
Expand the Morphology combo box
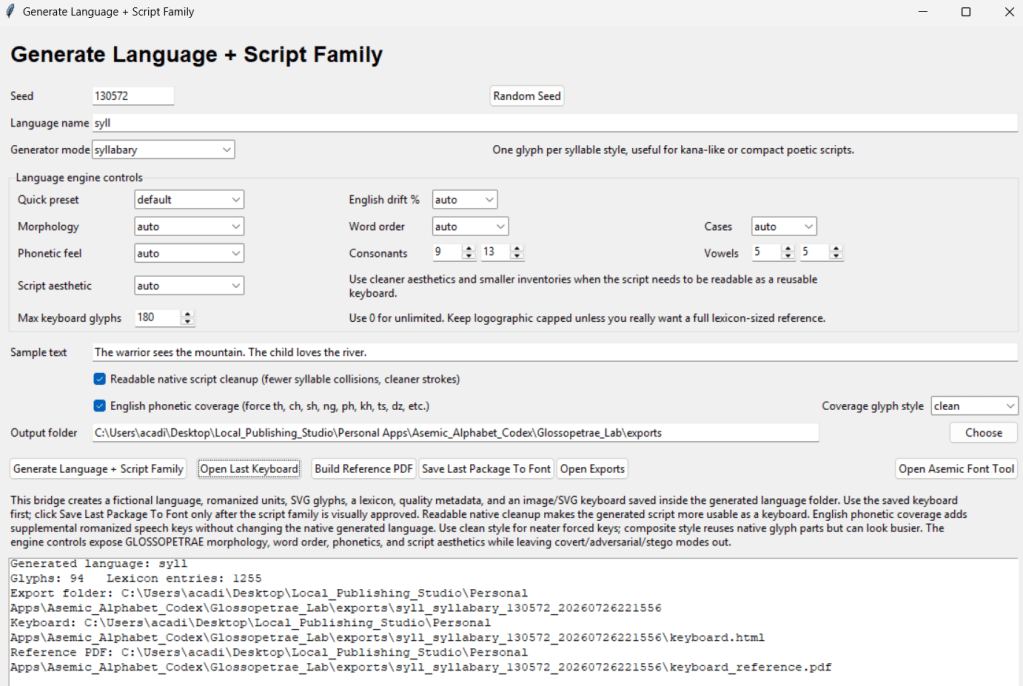189,226
